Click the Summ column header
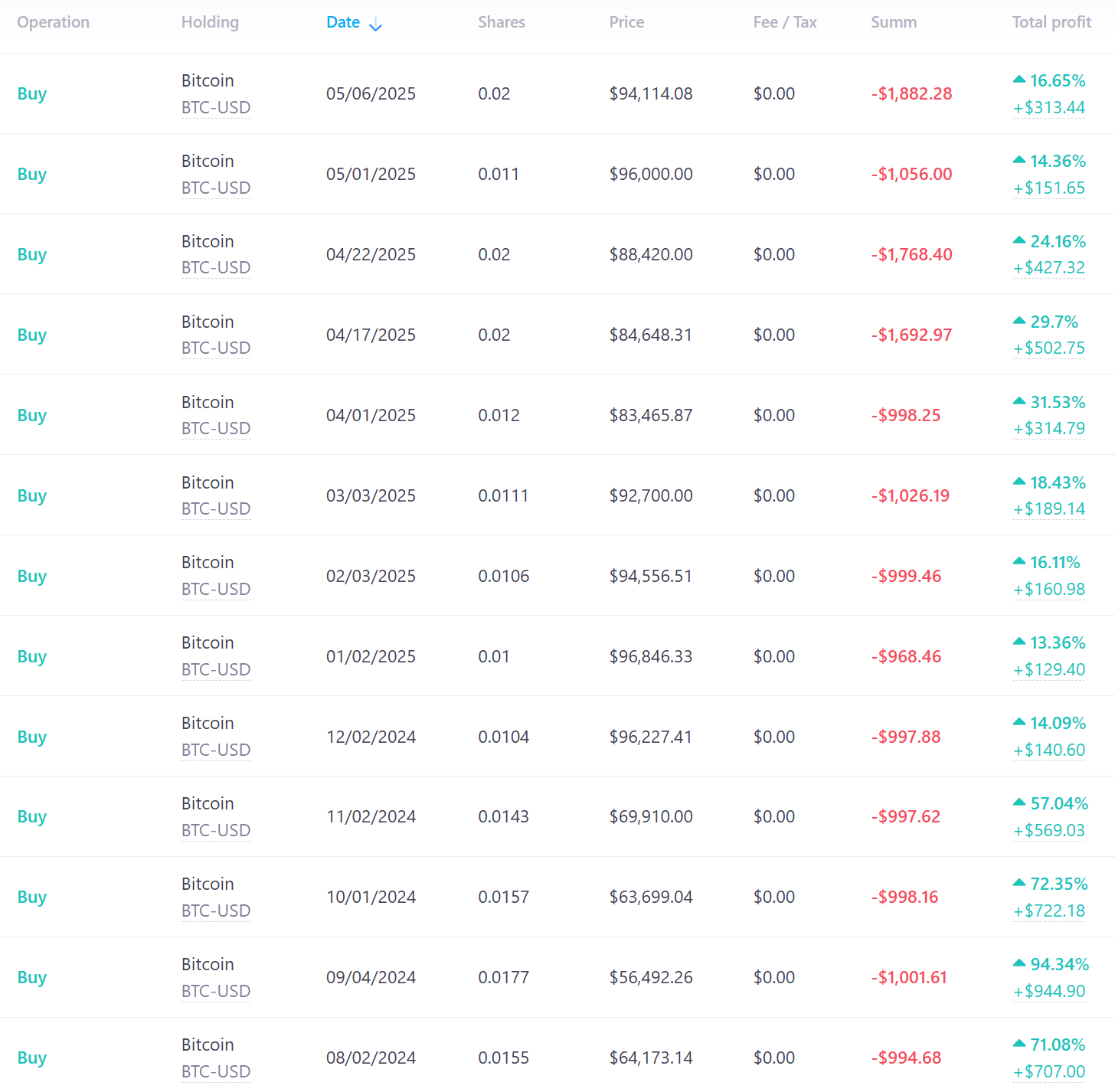This screenshot has width=1115, height=1092. (x=894, y=22)
